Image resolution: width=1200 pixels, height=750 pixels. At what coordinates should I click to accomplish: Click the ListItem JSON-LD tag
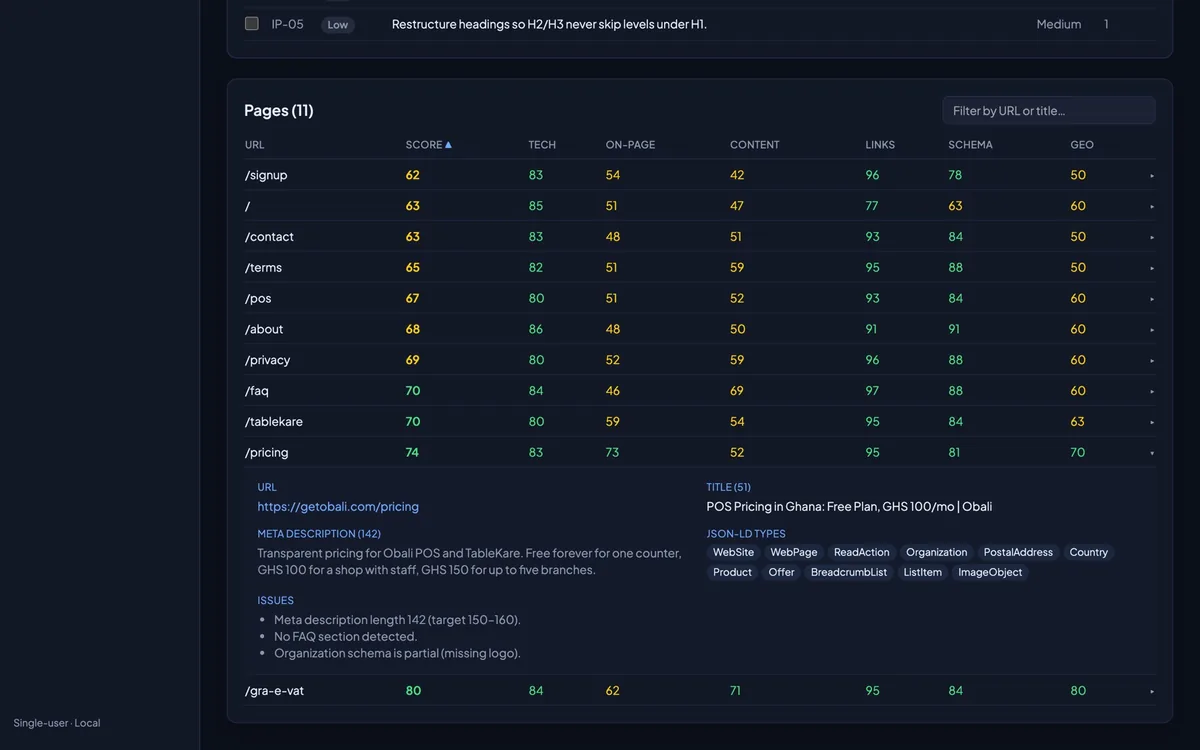point(923,573)
